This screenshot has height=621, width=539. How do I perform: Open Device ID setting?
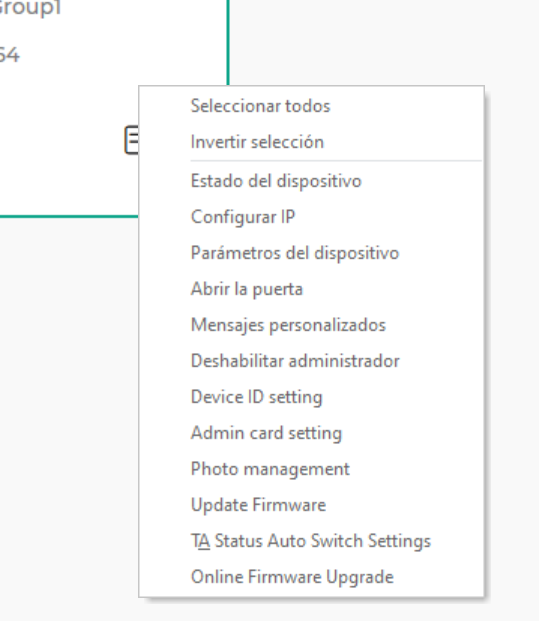click(x=311, y=397)
